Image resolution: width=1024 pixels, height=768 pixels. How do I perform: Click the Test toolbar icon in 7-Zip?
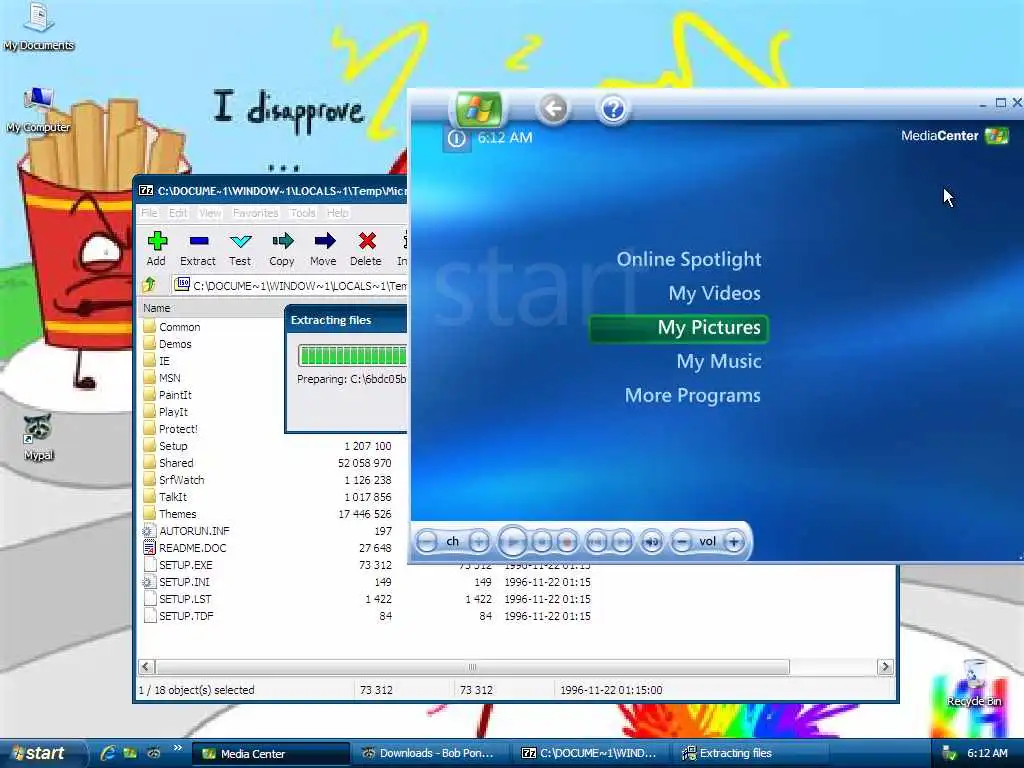240,249
